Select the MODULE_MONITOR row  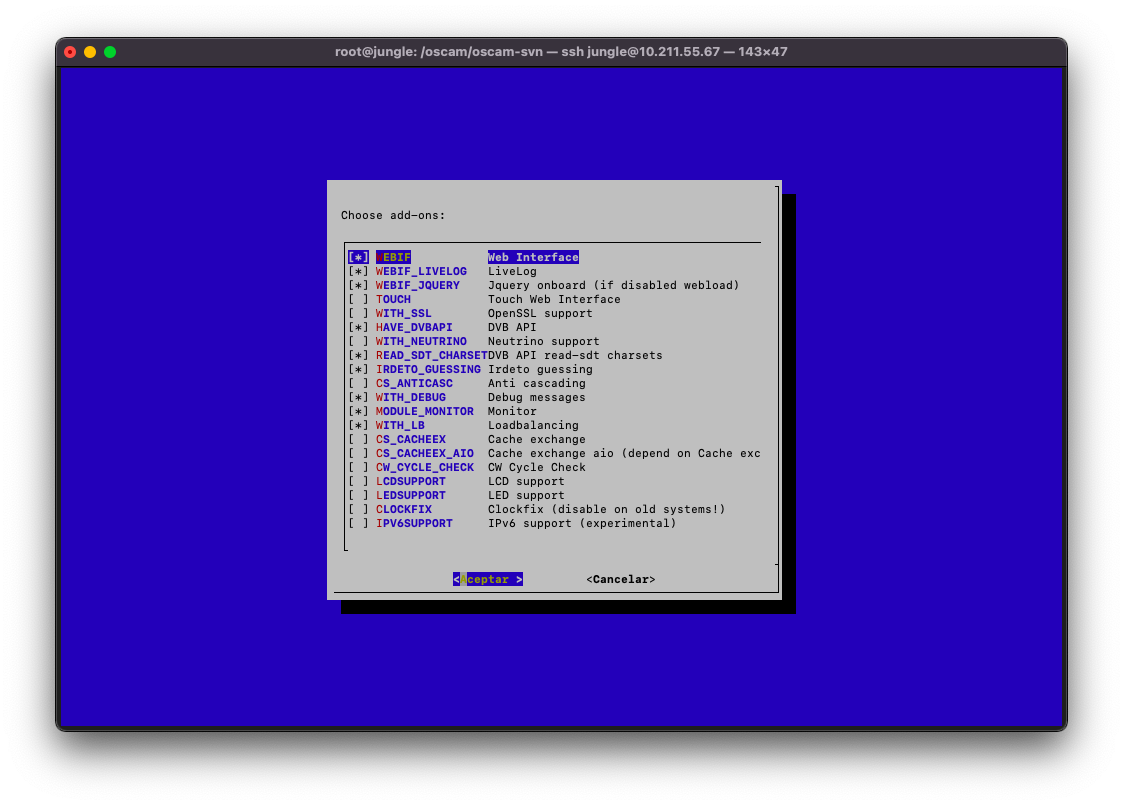point(424,411)
